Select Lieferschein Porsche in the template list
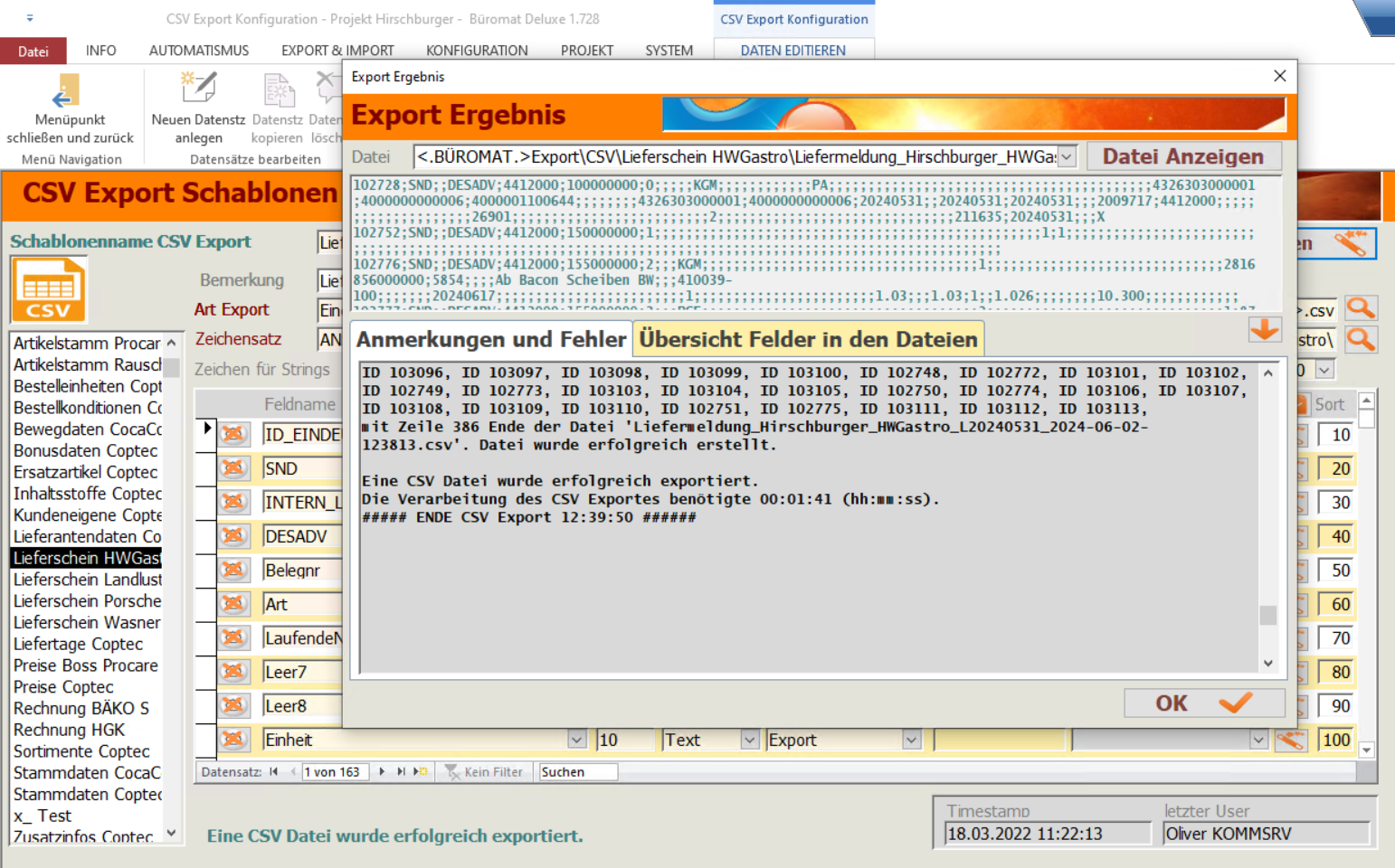The image size is (1395, 868). 87,601
